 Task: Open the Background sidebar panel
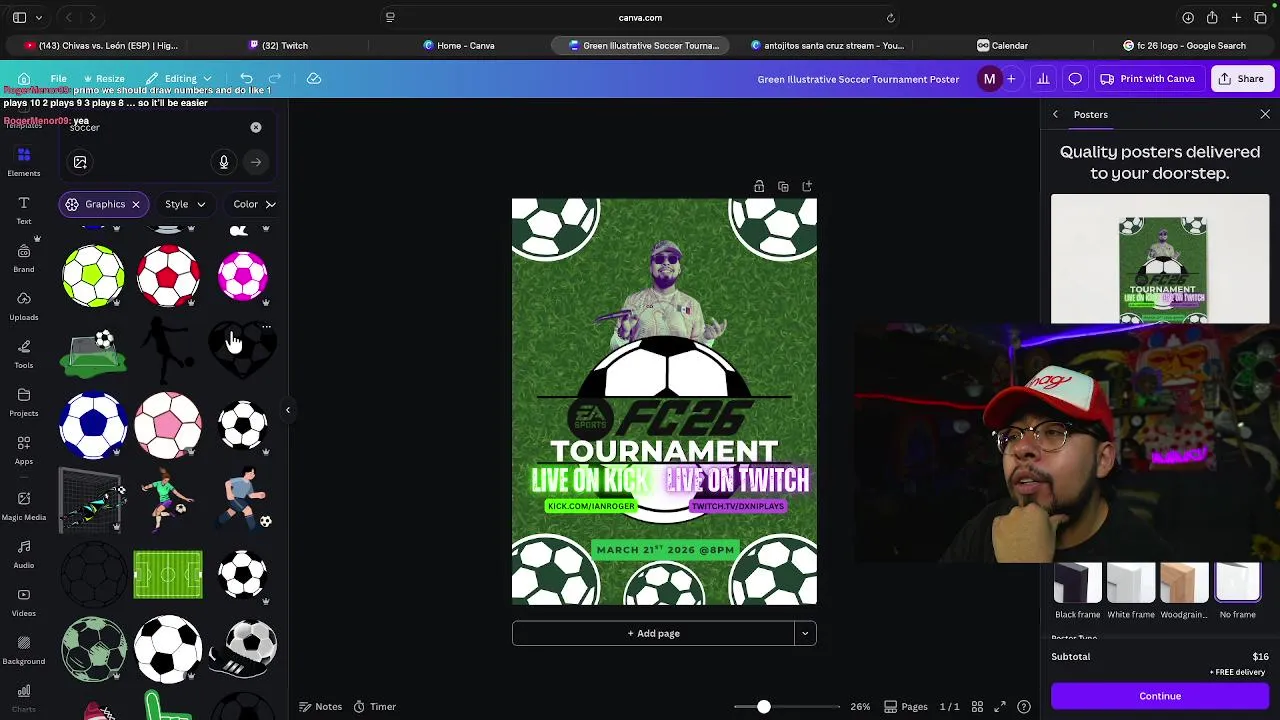click(x=24, y=650)
